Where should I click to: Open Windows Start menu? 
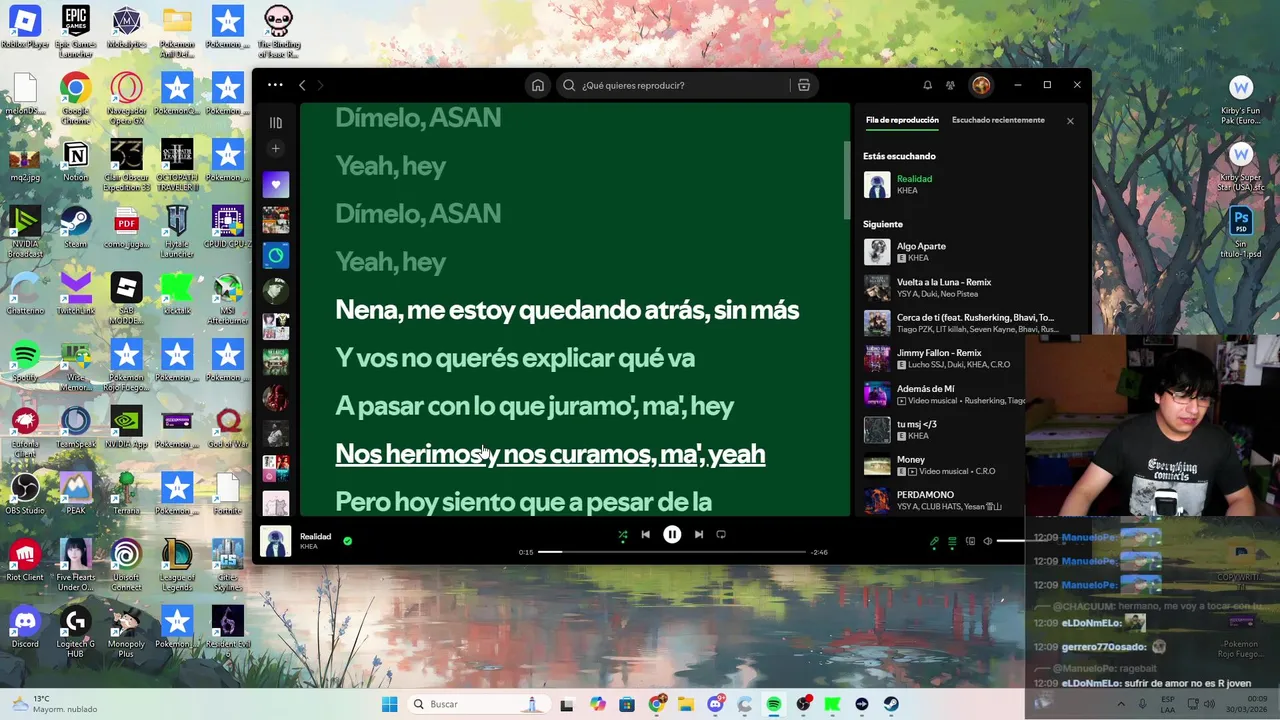click(x=389, y=704)
